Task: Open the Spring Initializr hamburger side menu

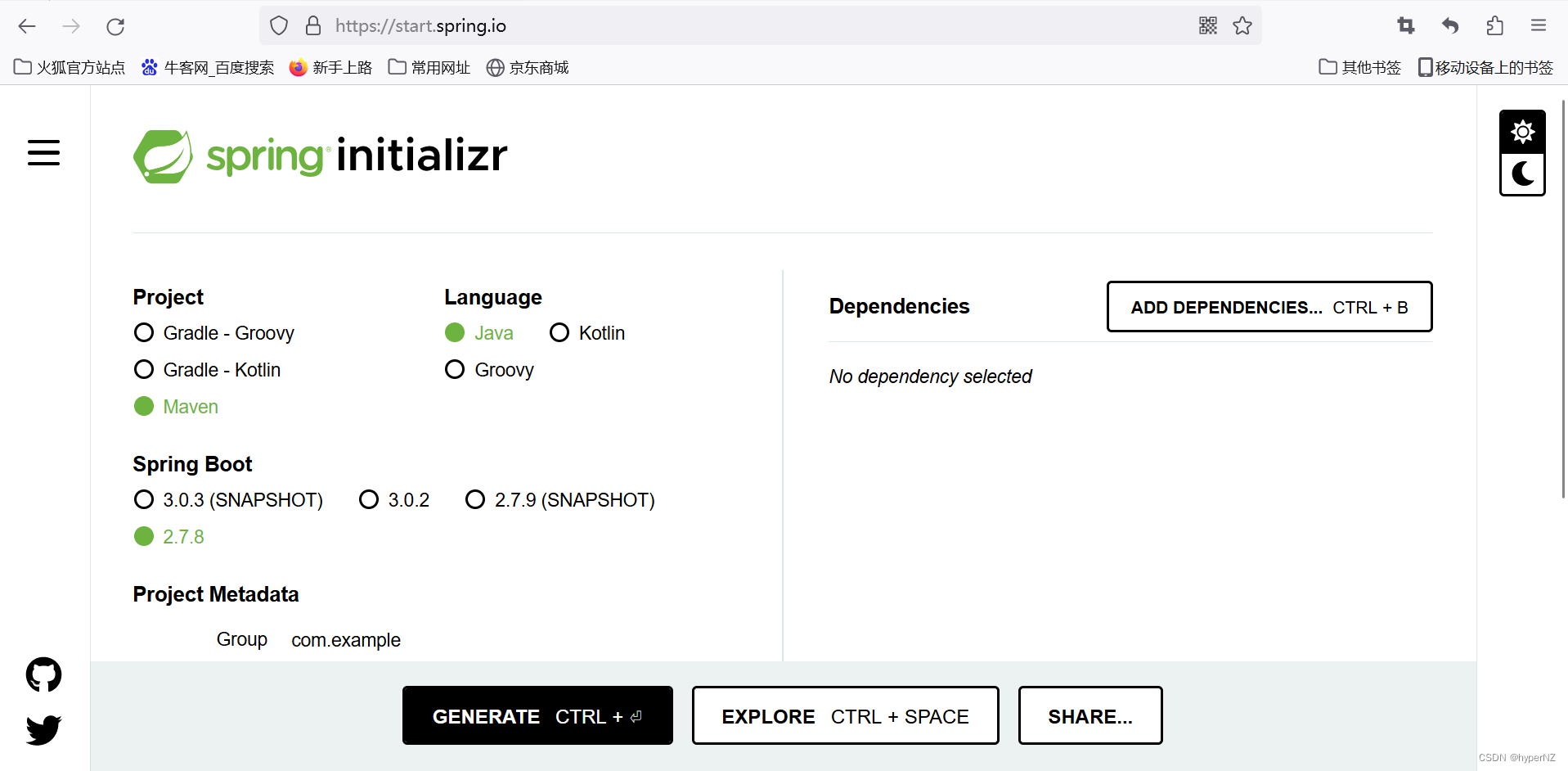Action: tap(43, 152)
